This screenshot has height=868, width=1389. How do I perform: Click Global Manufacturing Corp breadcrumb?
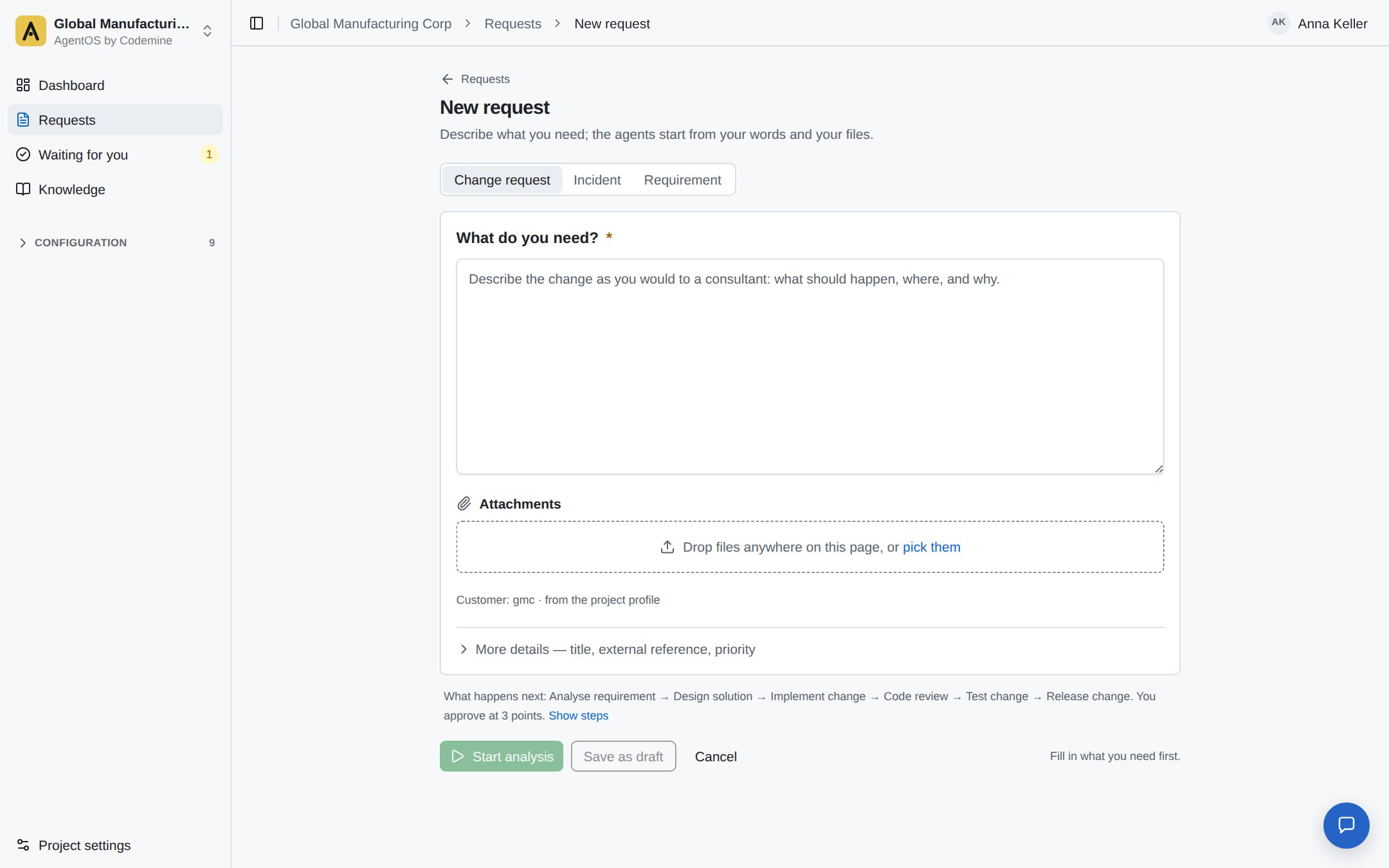pos(370,24)
